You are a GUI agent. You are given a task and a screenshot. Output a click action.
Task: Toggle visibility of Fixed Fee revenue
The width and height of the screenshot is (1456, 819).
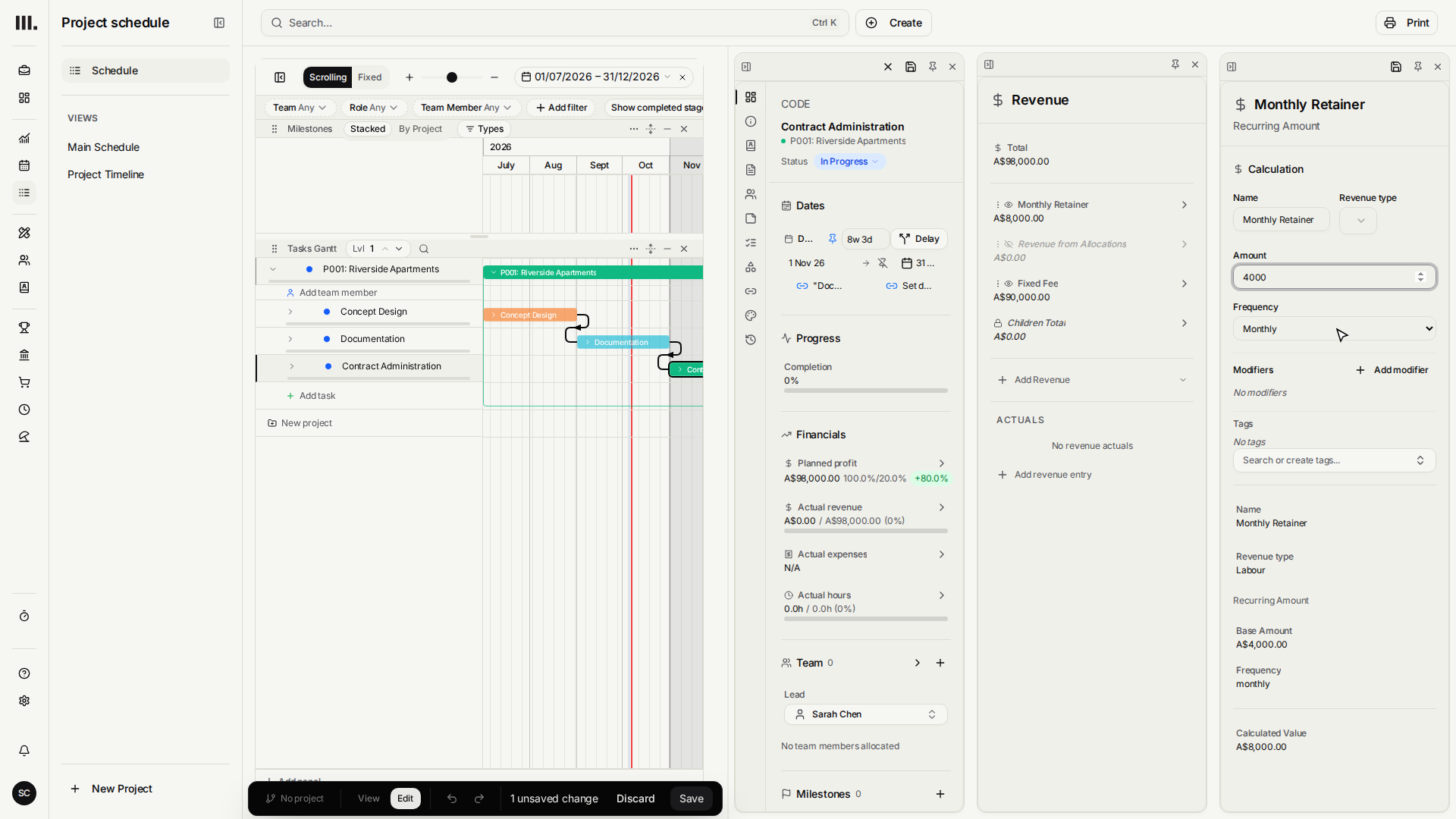pyautogui.click(x=1009, y=284)
